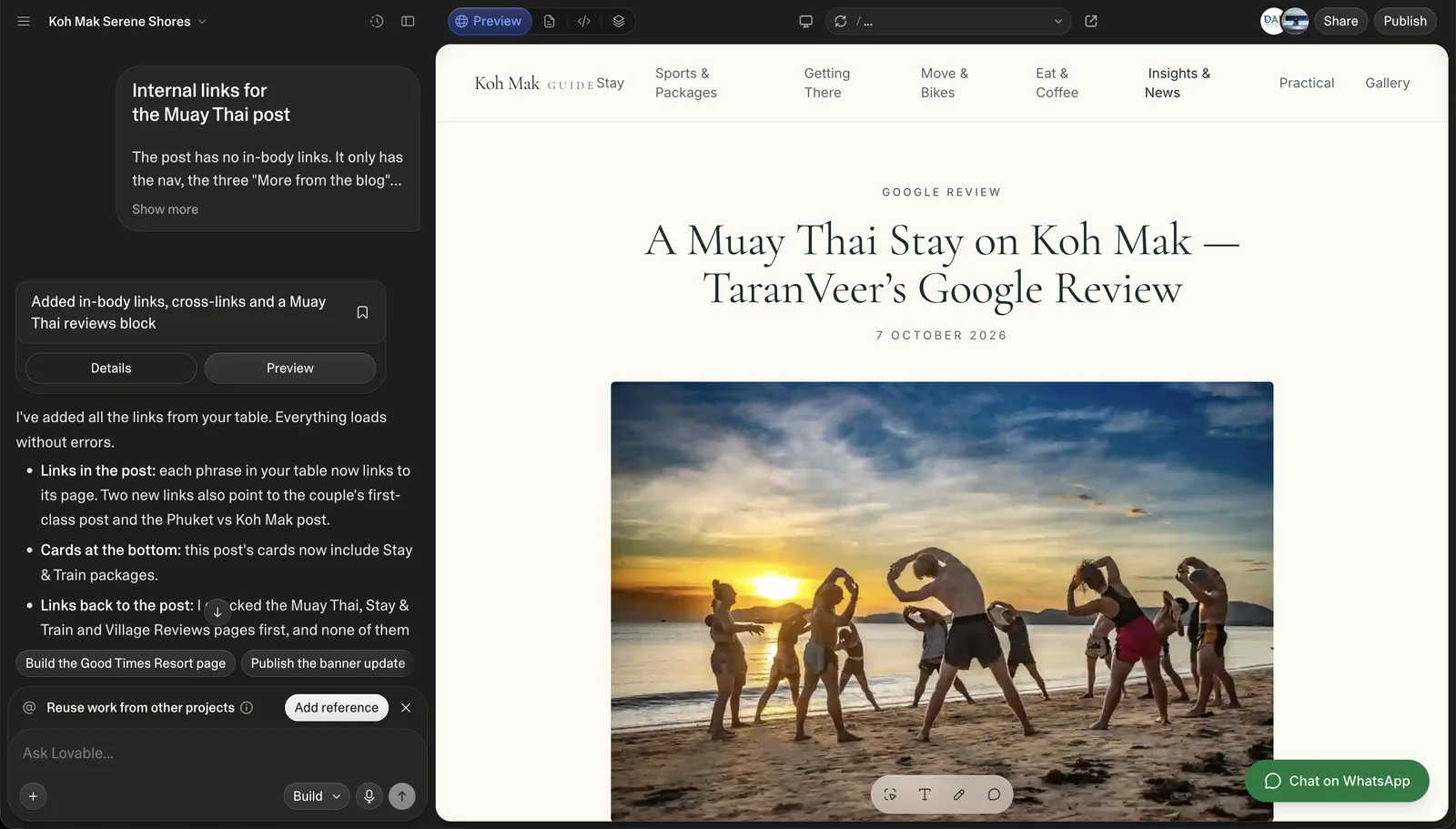Open the hamburger menu icon

[24, 21]
